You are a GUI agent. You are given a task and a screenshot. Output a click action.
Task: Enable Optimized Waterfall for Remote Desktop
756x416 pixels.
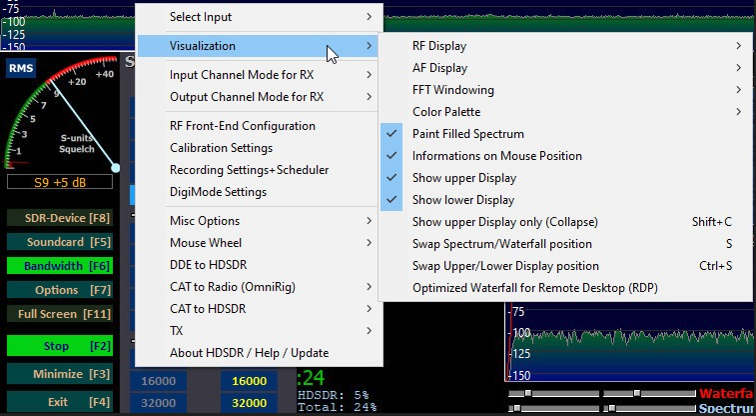click(567, 288)
